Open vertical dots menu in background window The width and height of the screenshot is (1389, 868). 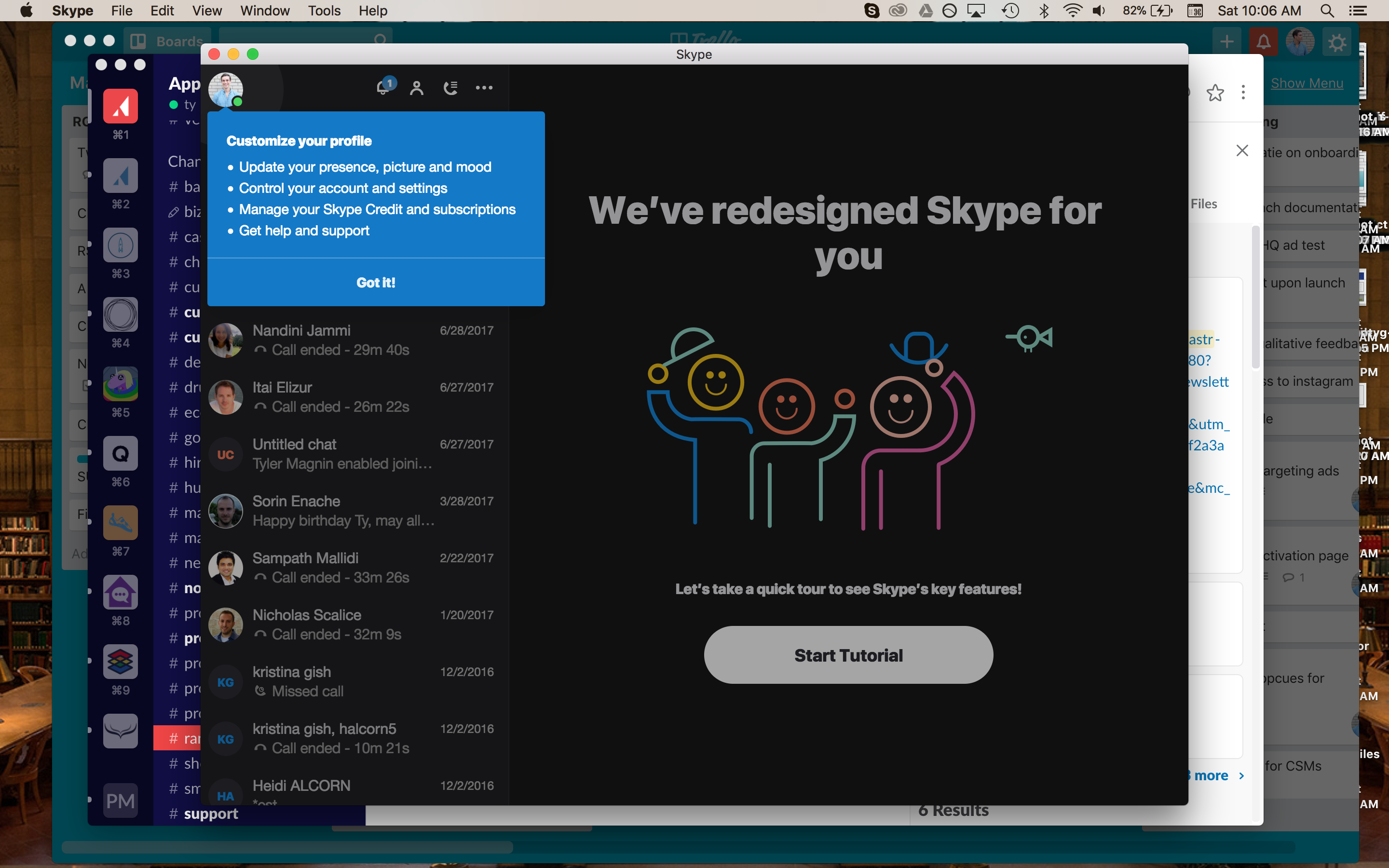coord(1243,93)
